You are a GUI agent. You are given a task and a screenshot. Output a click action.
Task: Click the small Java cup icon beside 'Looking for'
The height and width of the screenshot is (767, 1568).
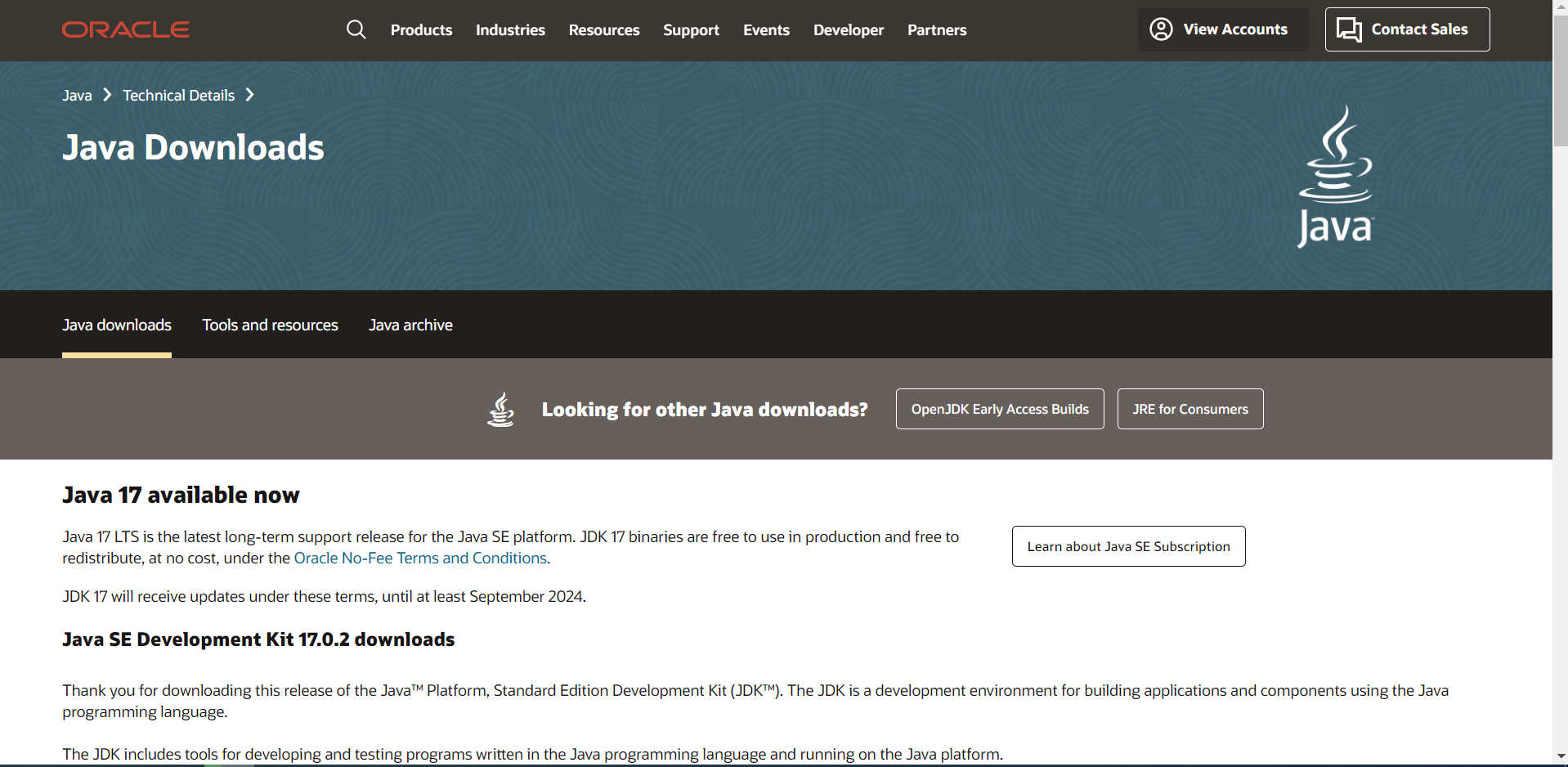[x=501, y=409]
